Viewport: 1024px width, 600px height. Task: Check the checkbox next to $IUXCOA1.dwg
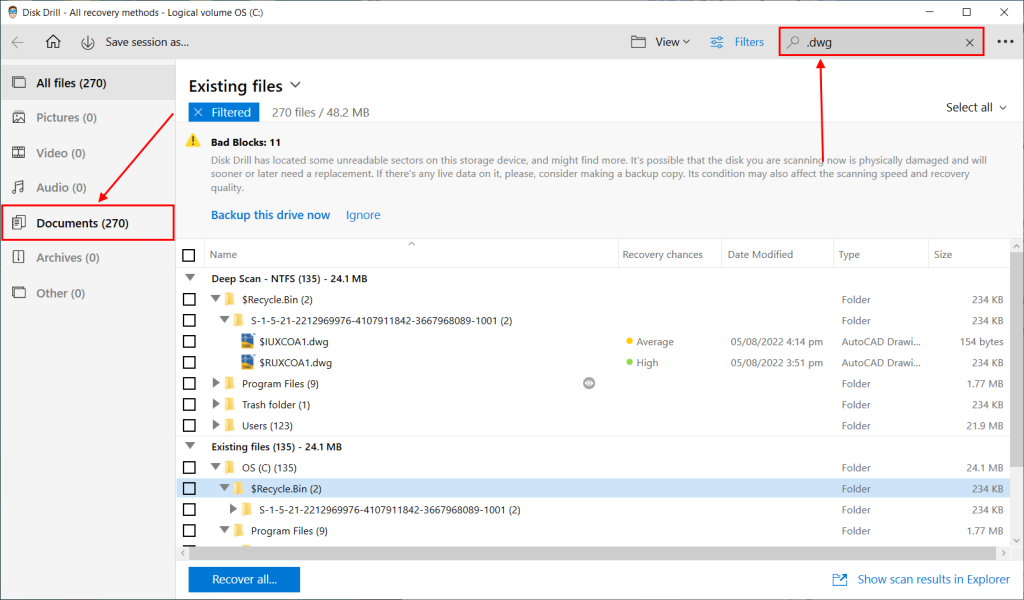(x=189, y=341)
